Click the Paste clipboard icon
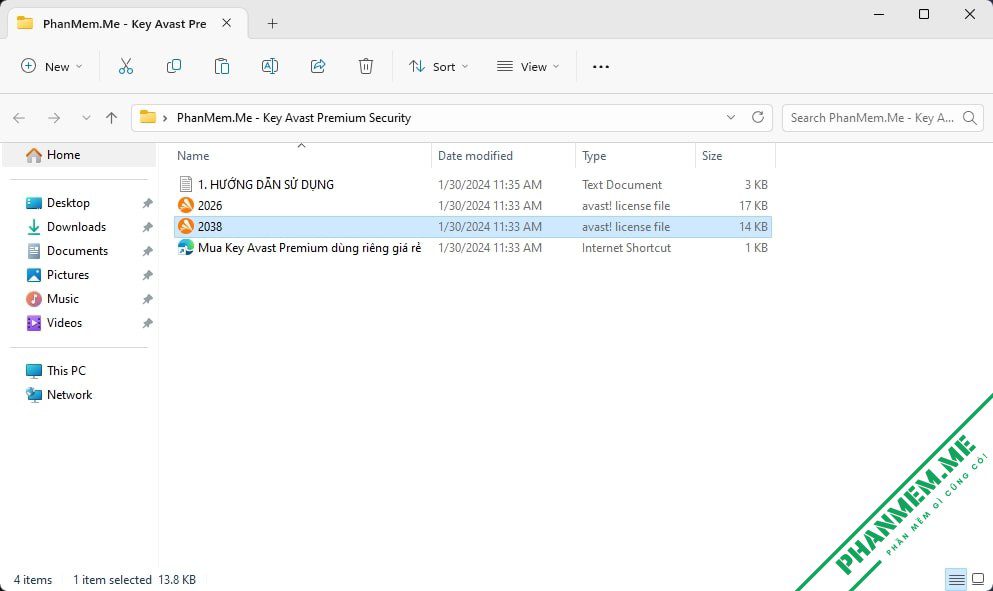Screen dimensions: 993x591 click(x=222, y=66)
